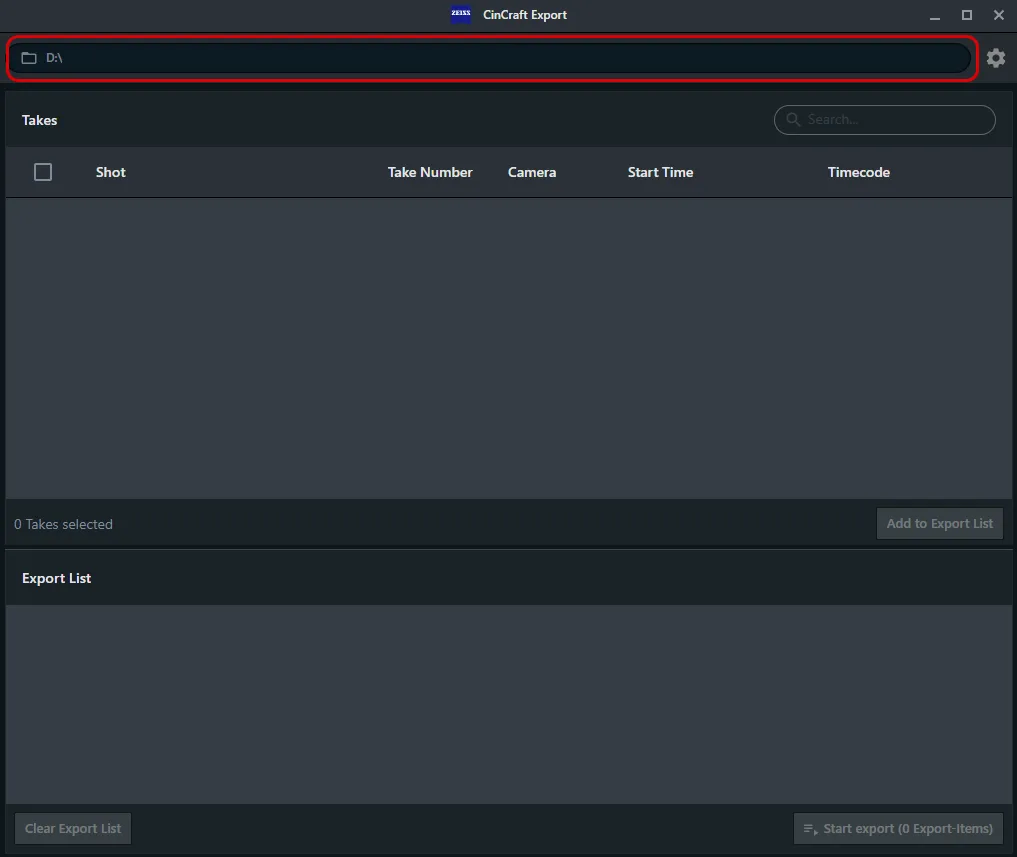Image resolution: width=1017 pixels, height=857 pixels.
Task: Click the folder icon in the path bar
Action: click(x=29, y=58)
